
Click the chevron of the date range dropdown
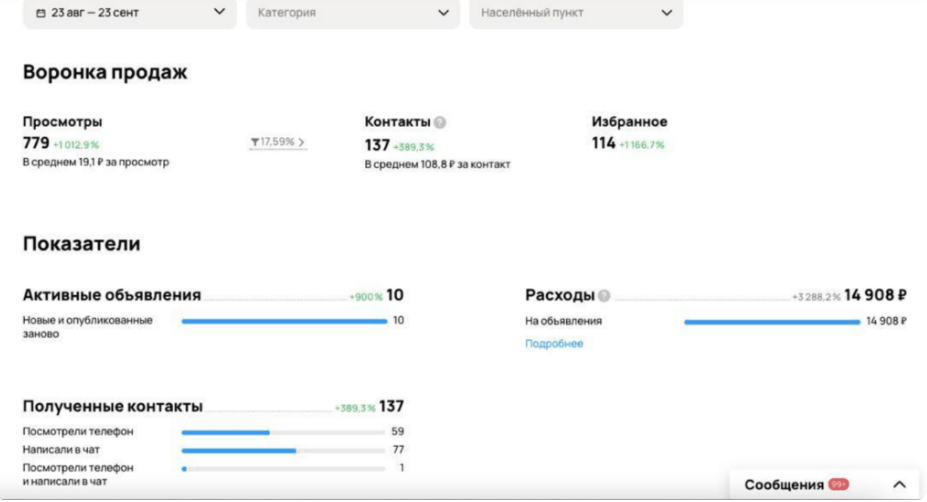point(219,12)
